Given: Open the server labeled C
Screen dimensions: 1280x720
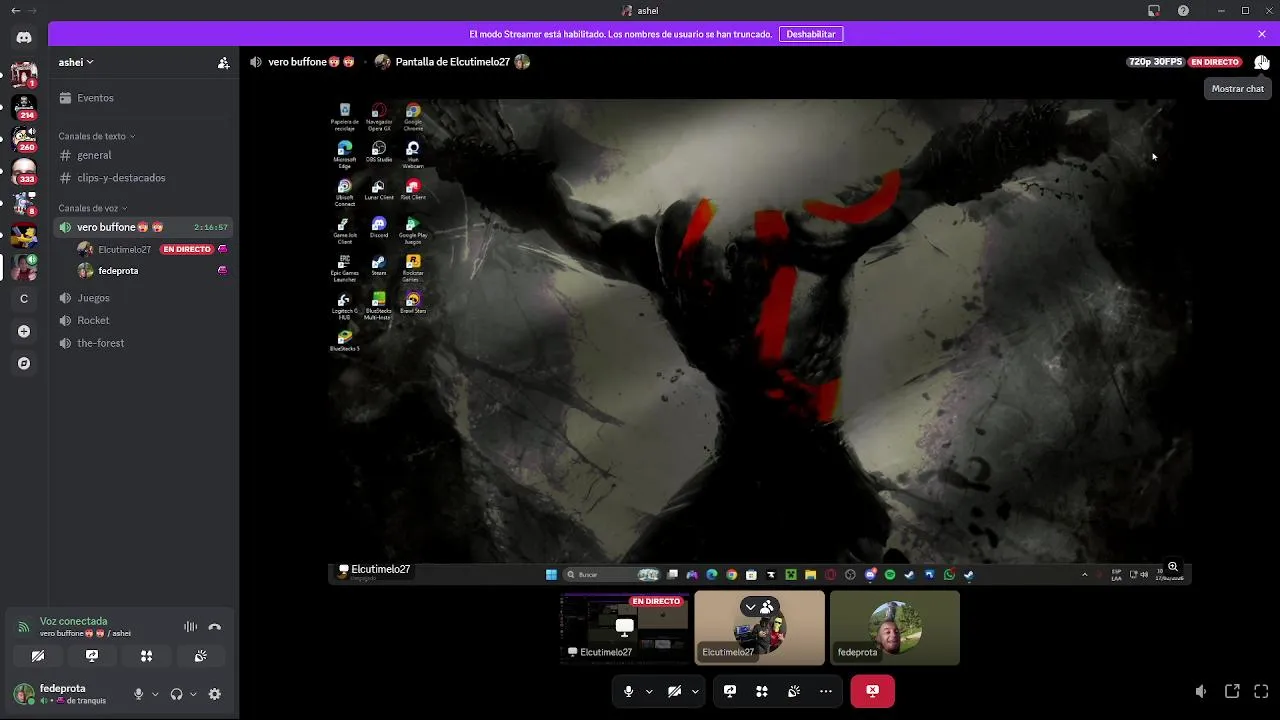Looking at the screenshot, I should tap(24, 299).
